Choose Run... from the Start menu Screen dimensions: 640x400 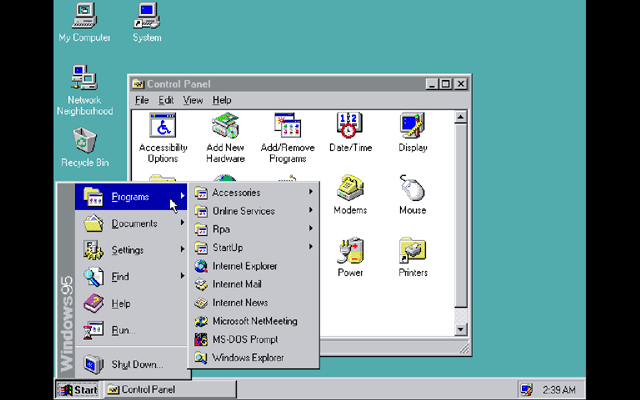[x=131, y=330]
